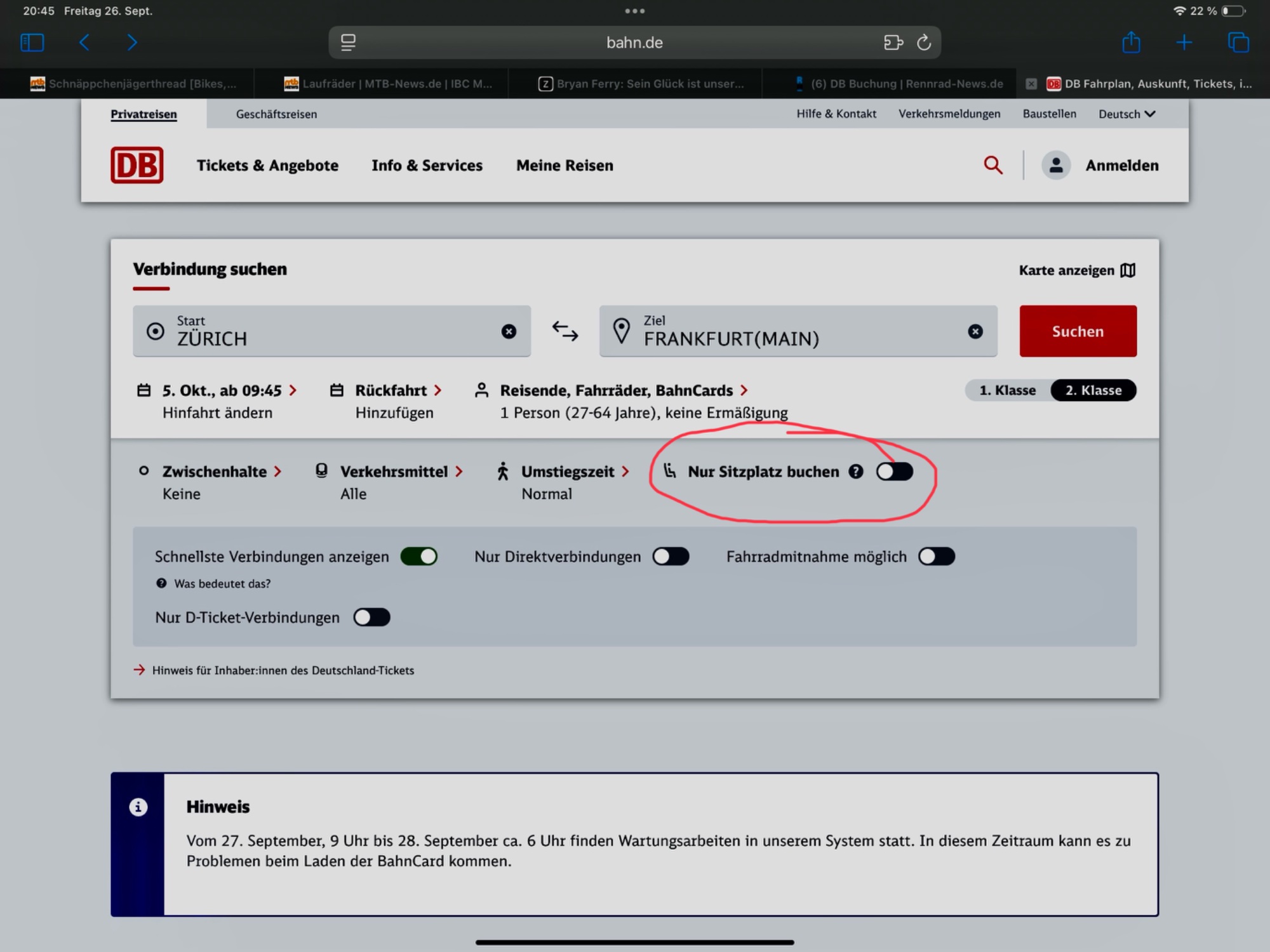Clear the ZÜRICH start field
The image size is (1270, 952).
509,331
